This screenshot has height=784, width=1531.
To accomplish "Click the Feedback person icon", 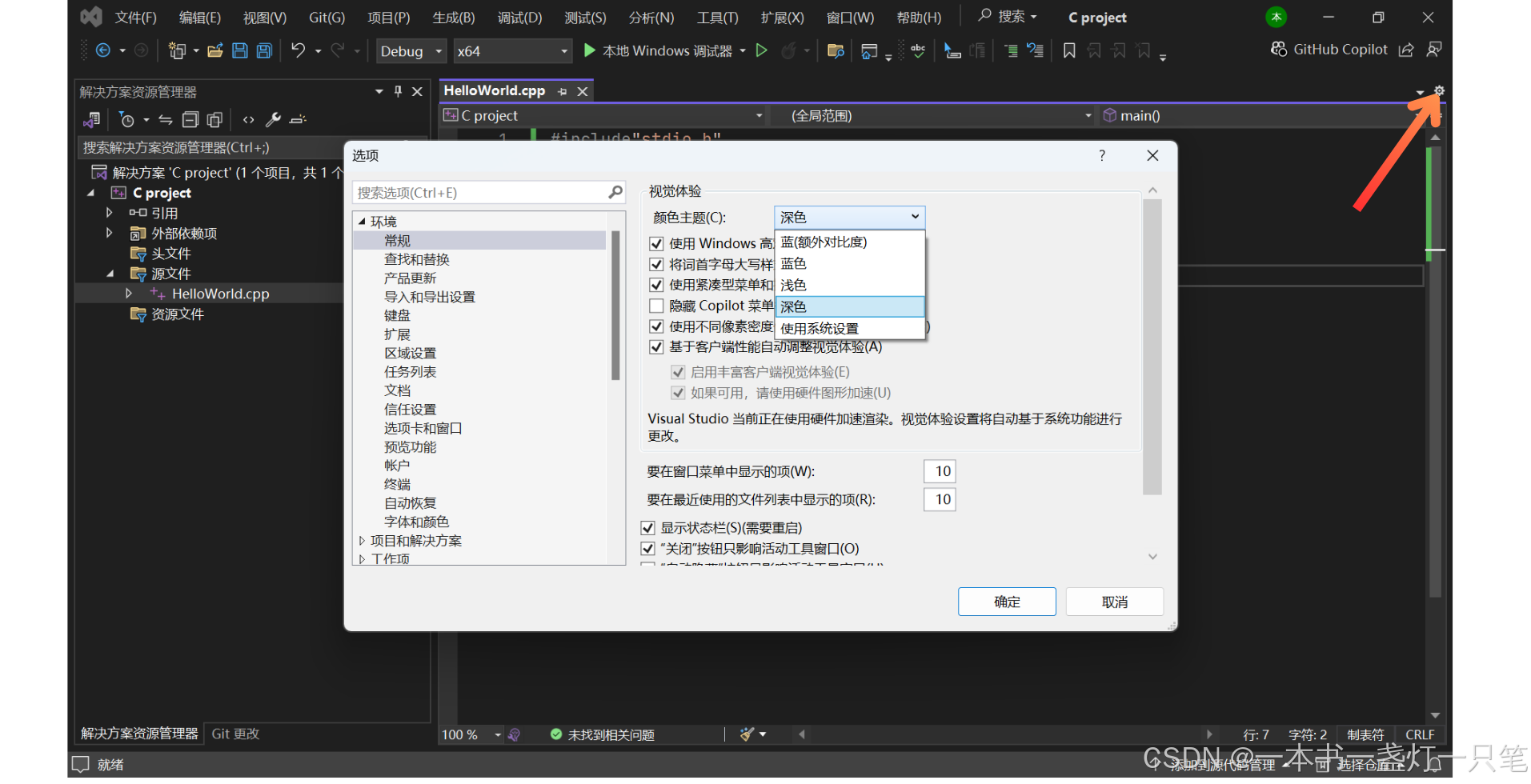I will (x=1434, y=50).
